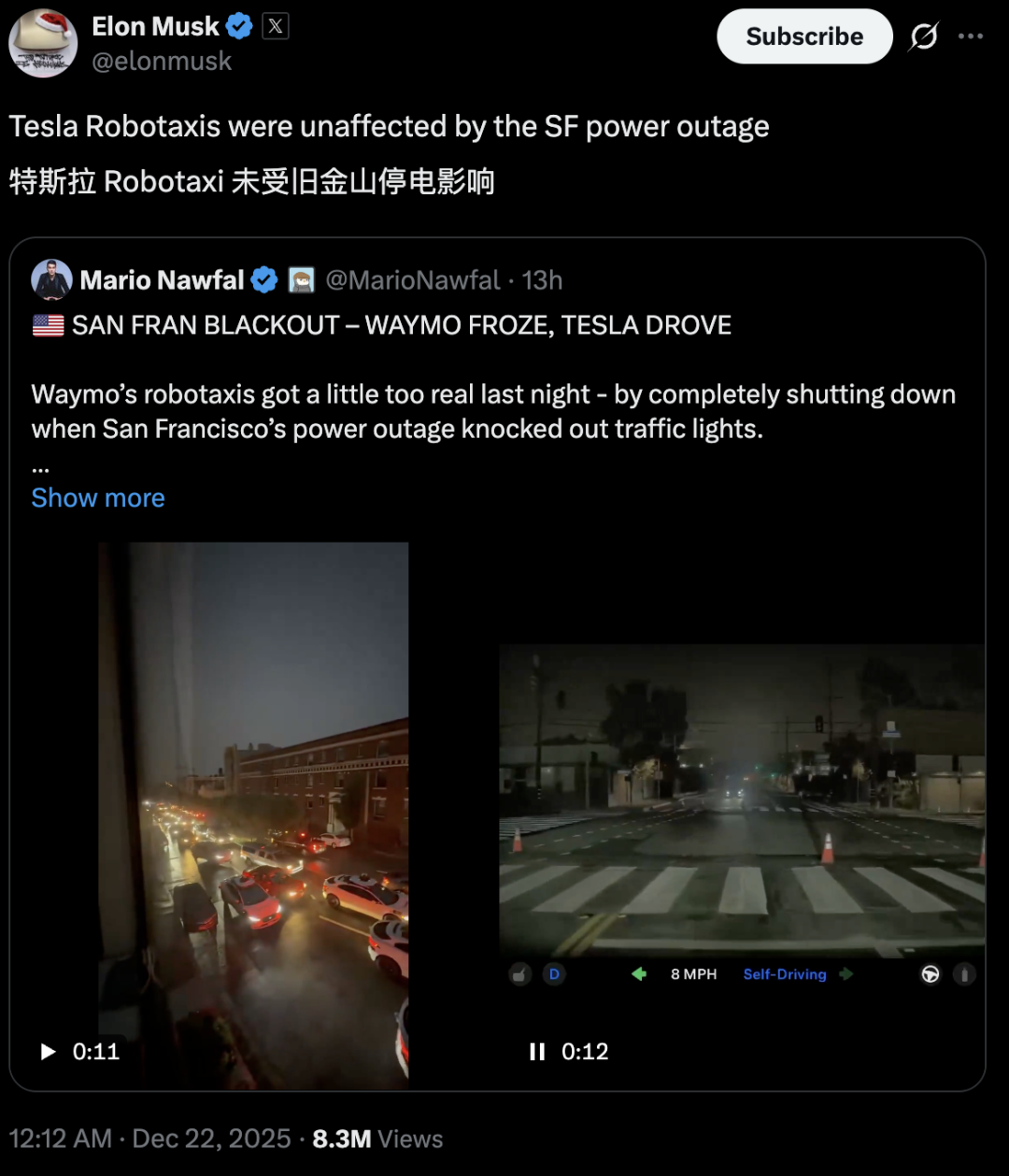1009x1176 pixels.
Task: Click Elon Musk's blue verified badge
Action: click(239, 27)
